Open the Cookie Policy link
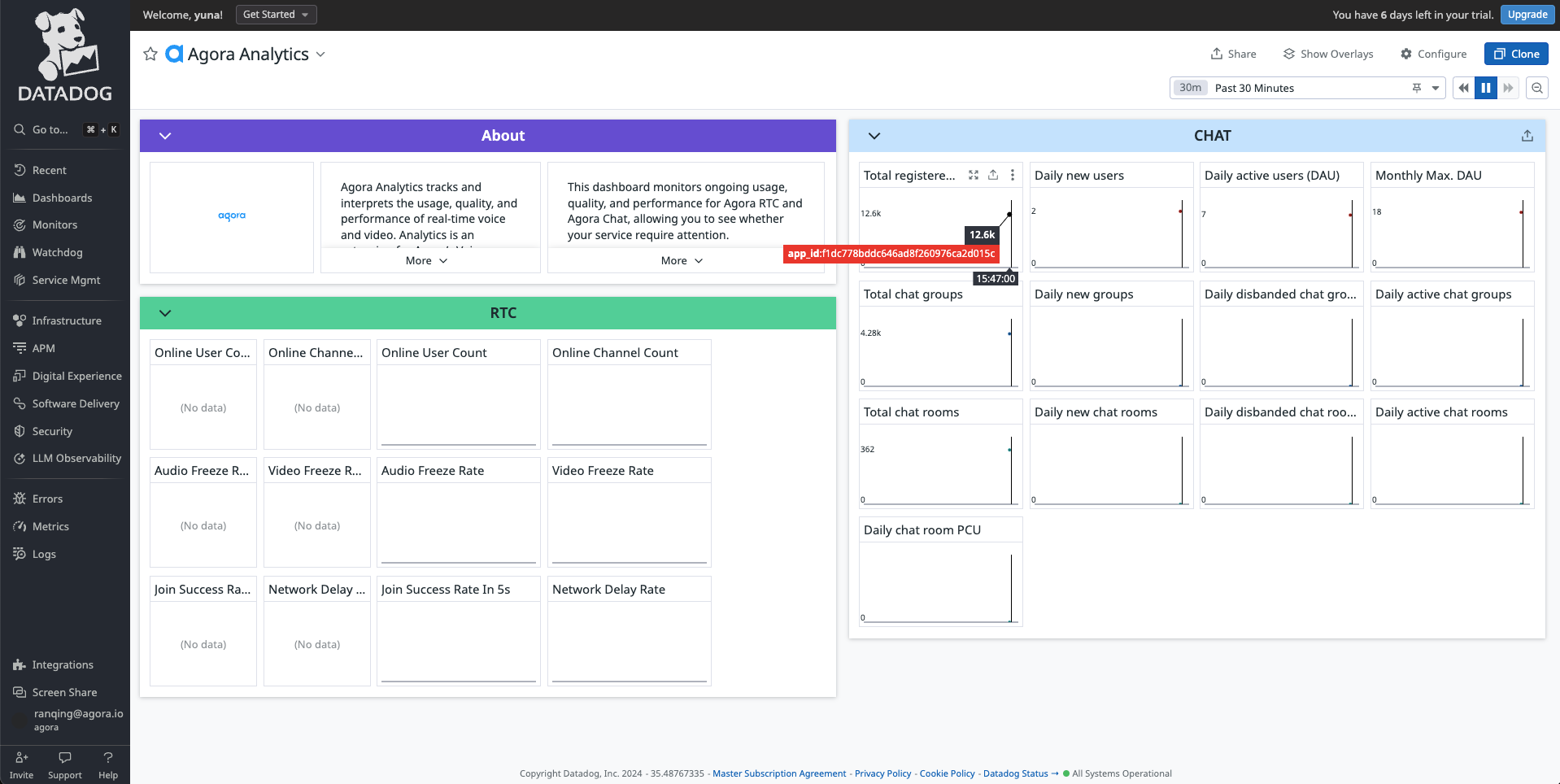The height and width of the screenshot is (784, 1560). tap(947, 773)
